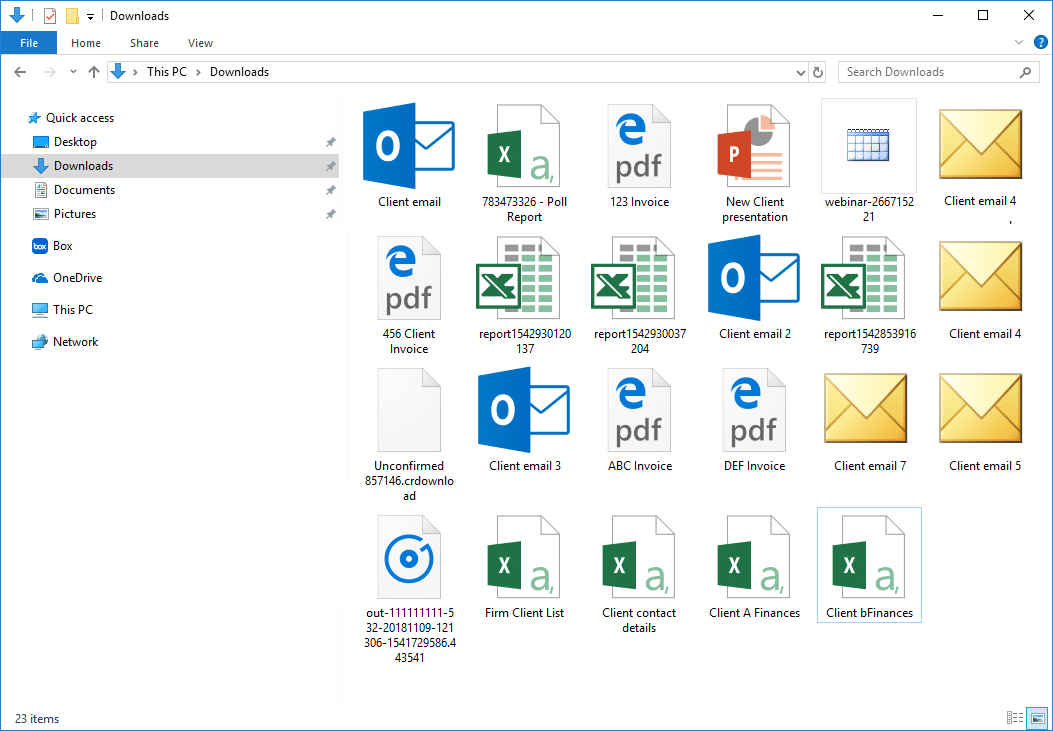Open the Recent locations dropdown

(73, 72)
